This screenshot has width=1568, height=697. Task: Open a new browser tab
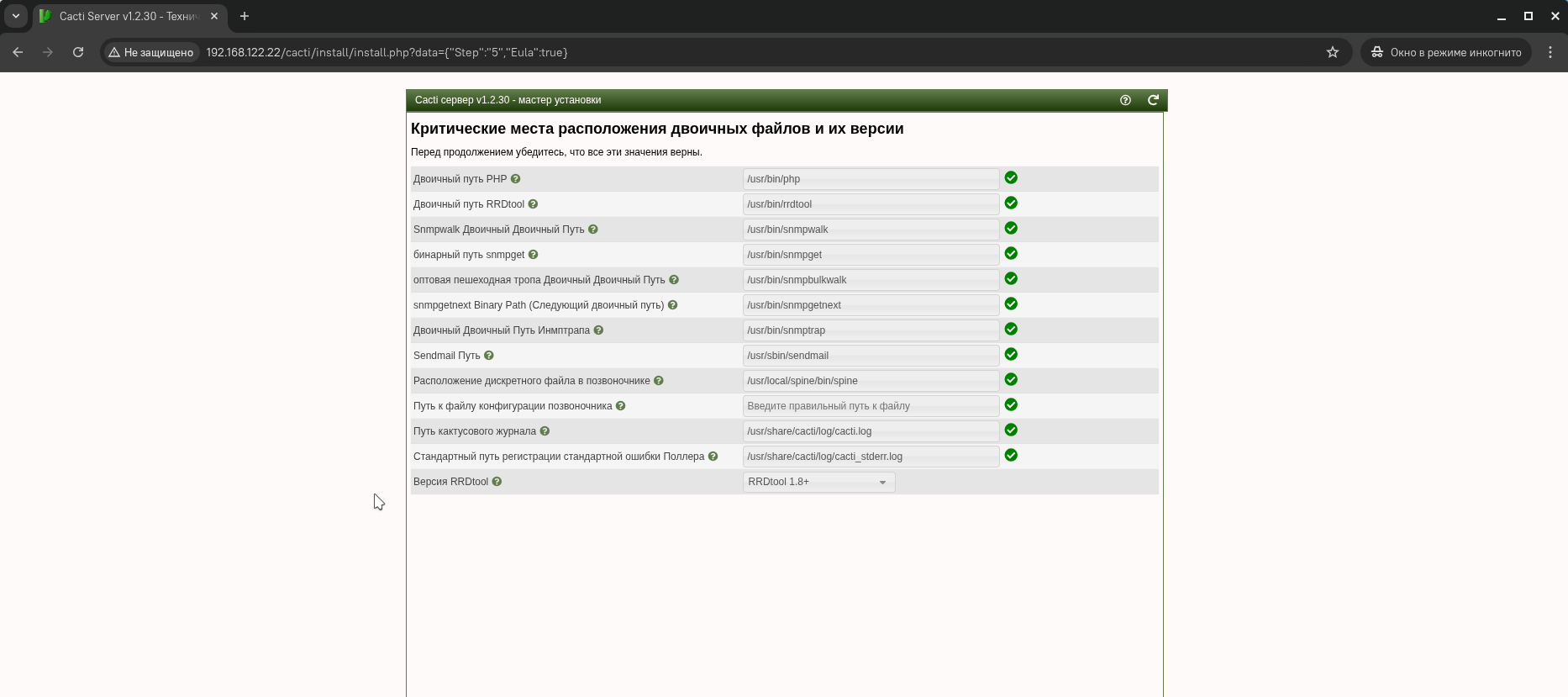pos(245,16)
